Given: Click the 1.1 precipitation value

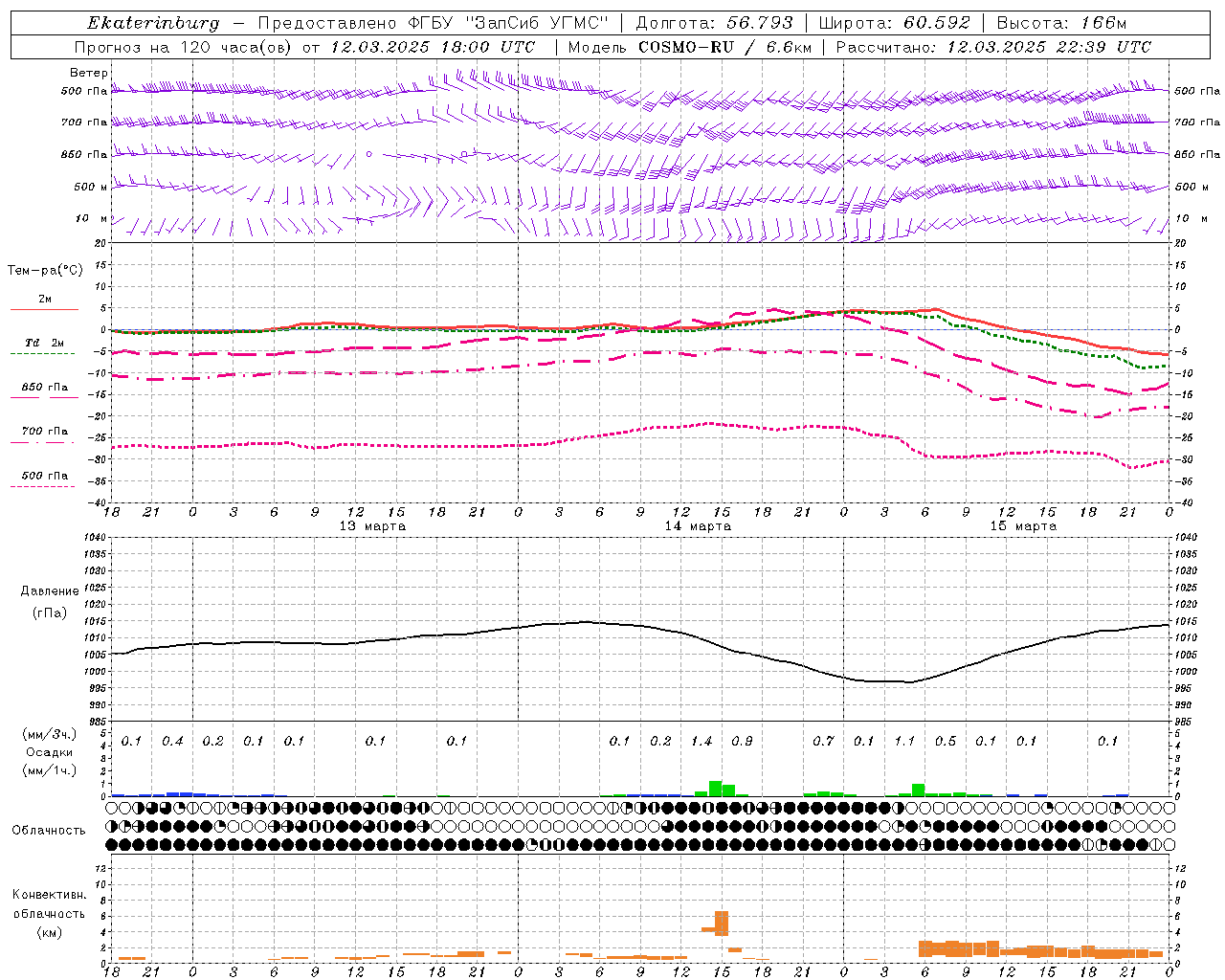Looking at the screenshot, I should pyautogui.click(x=904, y=742).
